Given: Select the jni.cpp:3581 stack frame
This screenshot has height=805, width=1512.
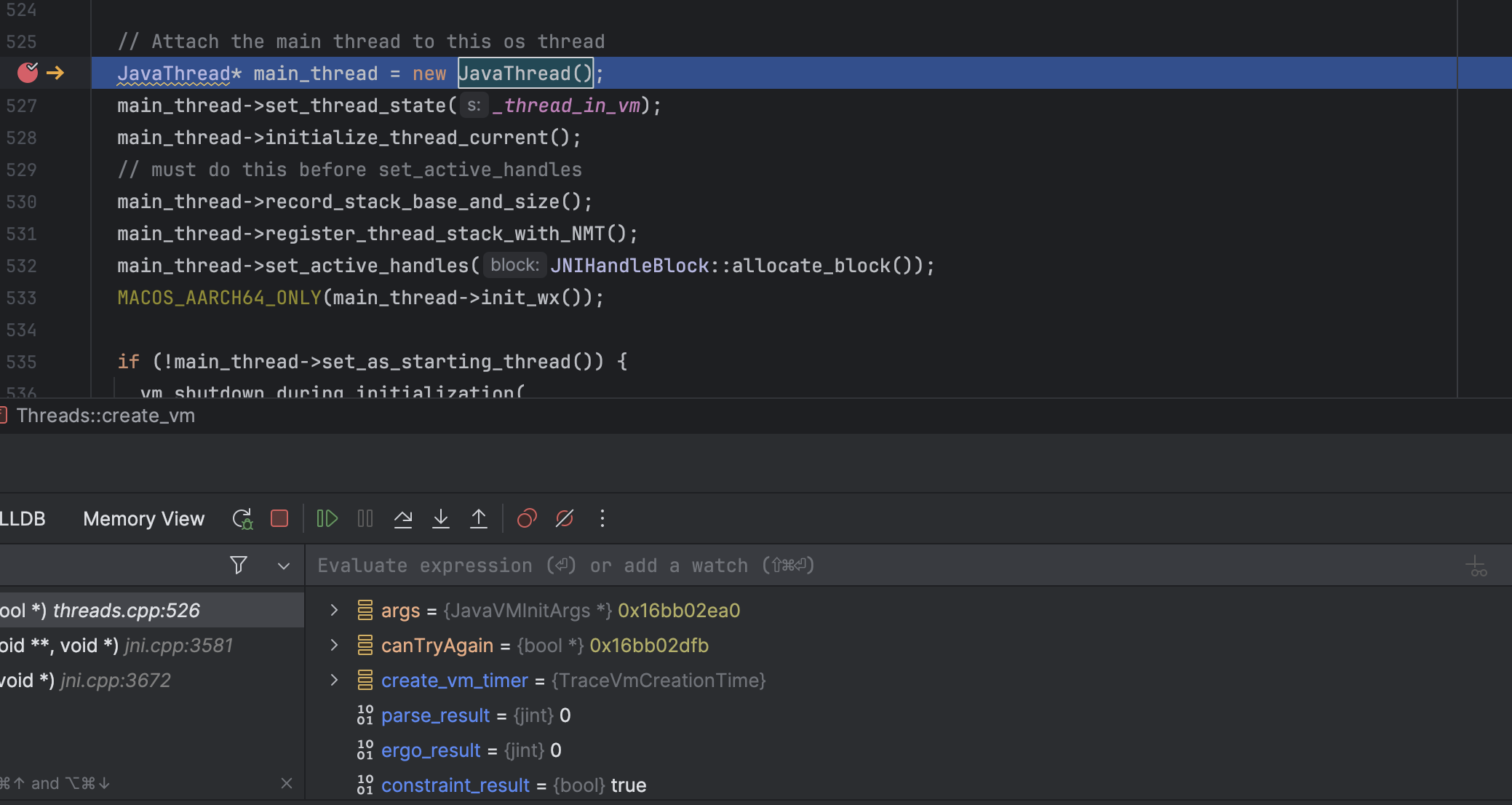Looking at the screenshot, I should pyautogui.click(x=146, y=646).
